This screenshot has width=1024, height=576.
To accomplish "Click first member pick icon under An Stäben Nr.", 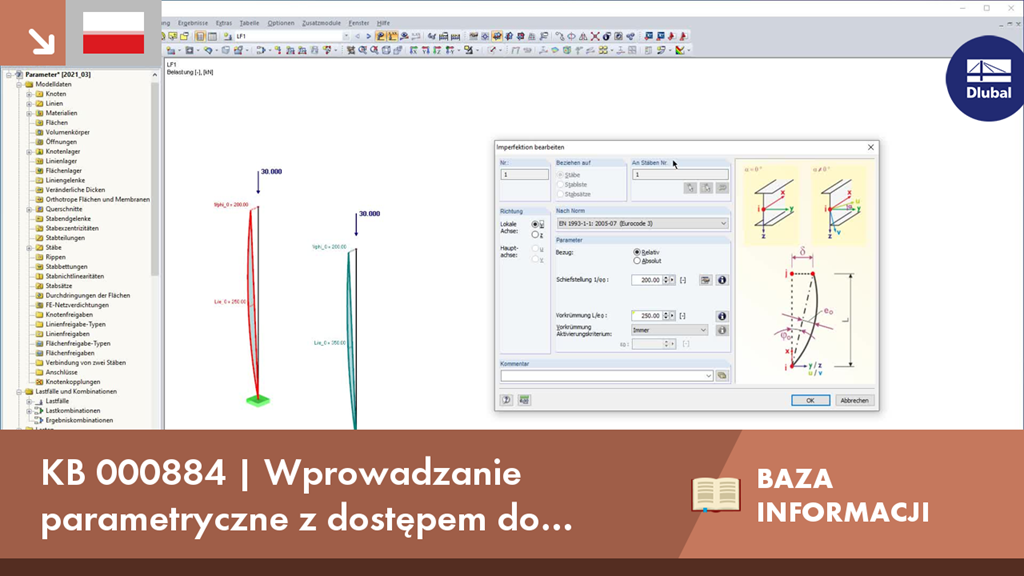I will point(690,188).
